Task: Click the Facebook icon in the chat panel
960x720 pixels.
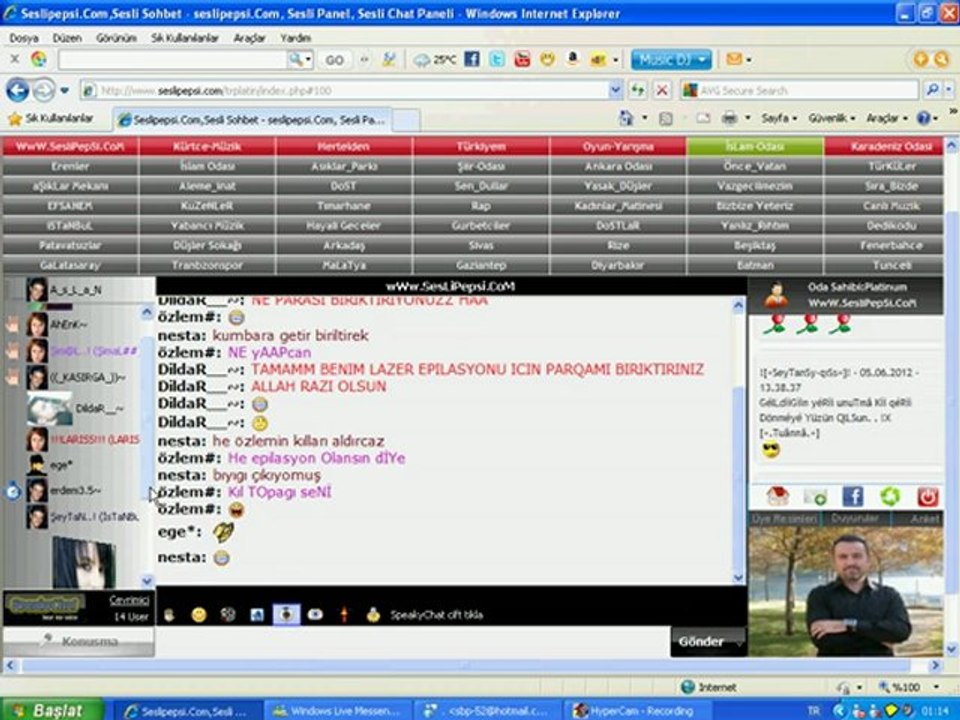Action: click(852, 497)
